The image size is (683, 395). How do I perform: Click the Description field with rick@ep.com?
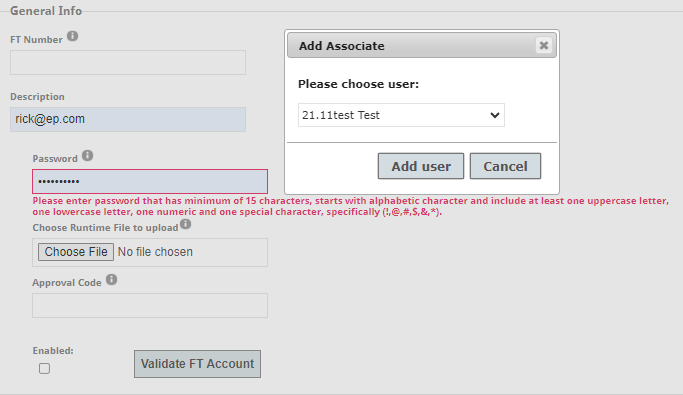pyautogui.click(x=128, y=119)
